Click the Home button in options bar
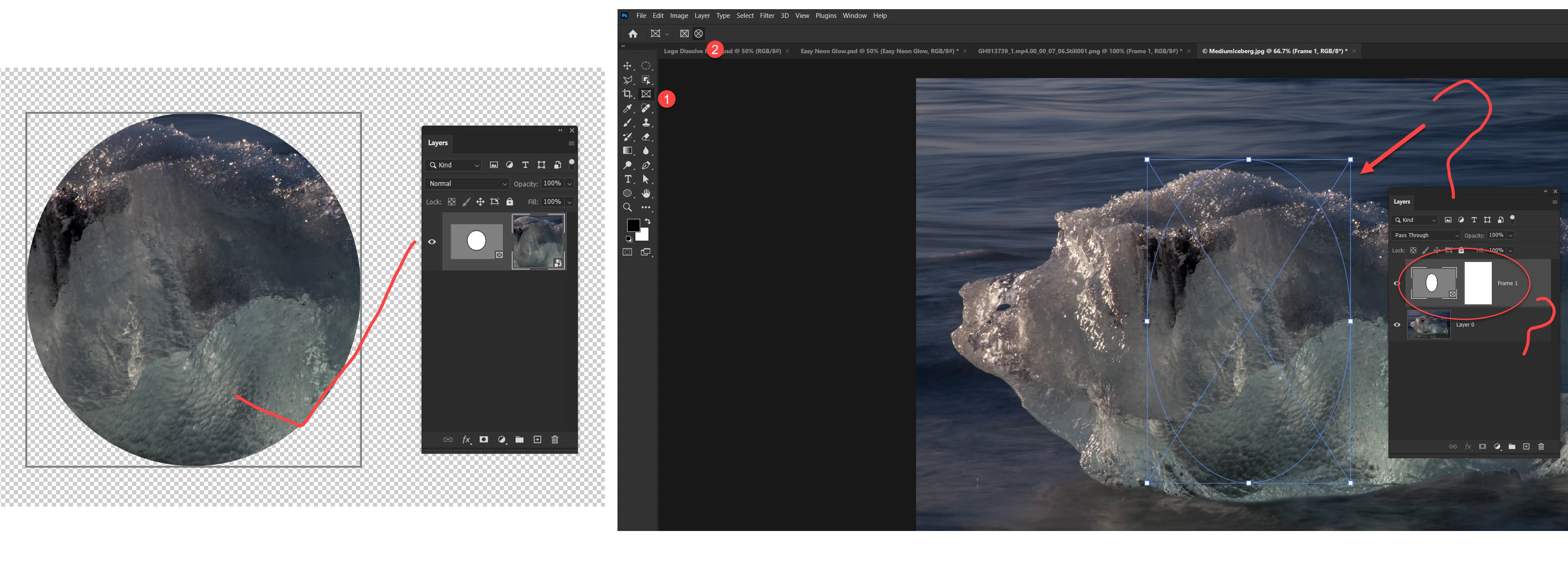Viewport: 1568px width, 565px height. (x=633, y=34)
